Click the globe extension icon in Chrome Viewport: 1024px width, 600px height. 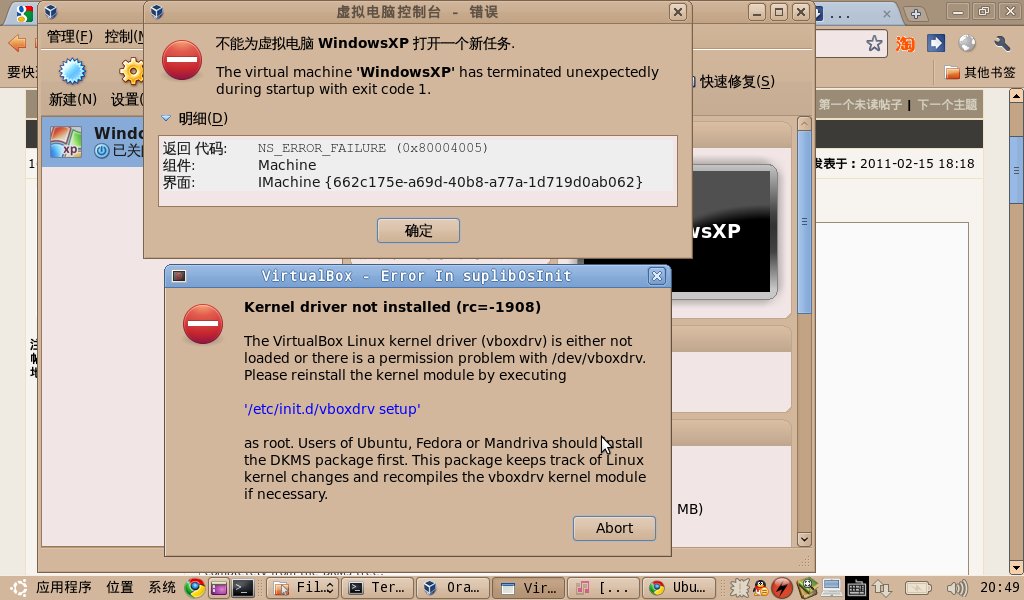coord(967,44)
